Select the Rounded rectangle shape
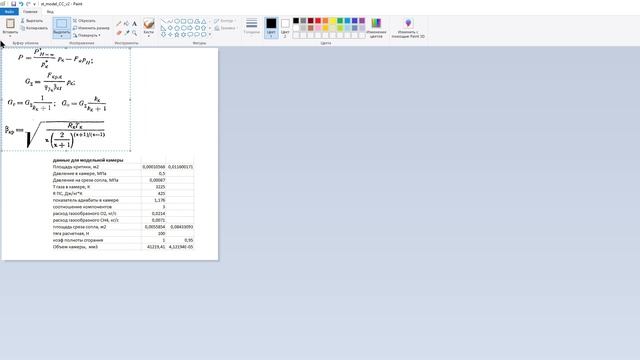Screen dimensions: 640x360 tap(190, 21)
